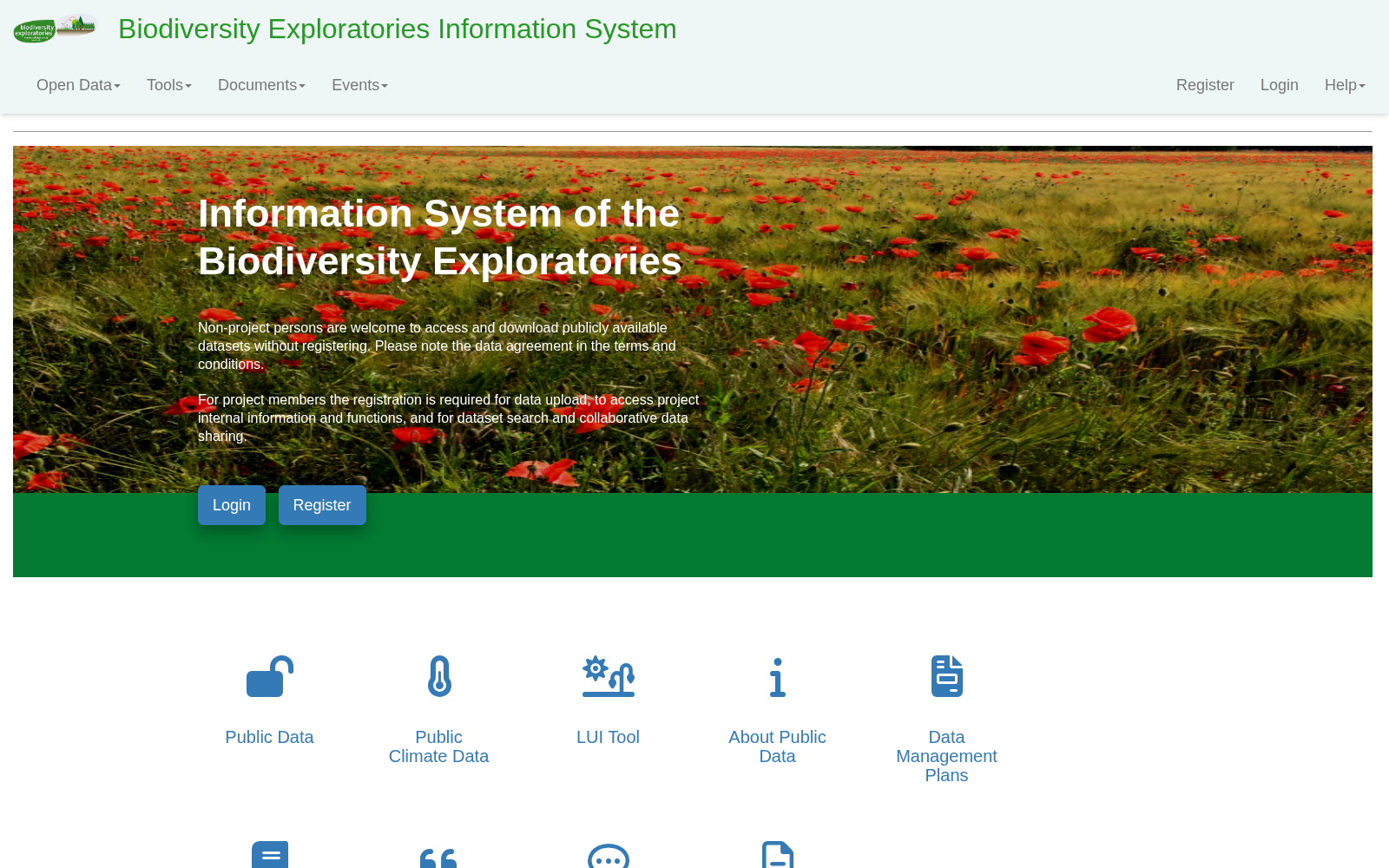Viewport: 1389px width, 868px height.
Task: Open the Biodiversity Exploratories Information System title link
Action: tap(397, 29)
